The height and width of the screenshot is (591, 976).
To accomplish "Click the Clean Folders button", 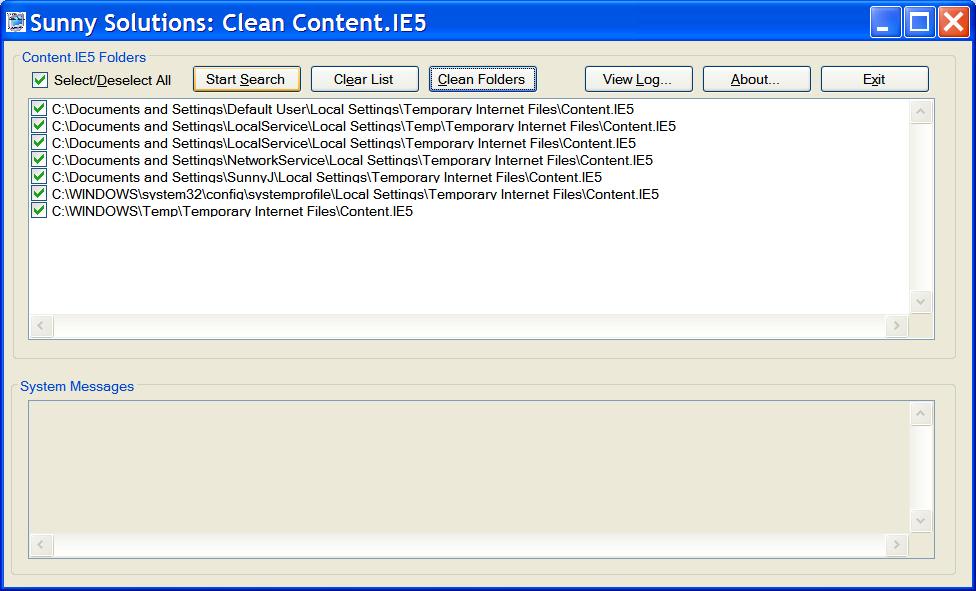I will click(x=482, y=79).
